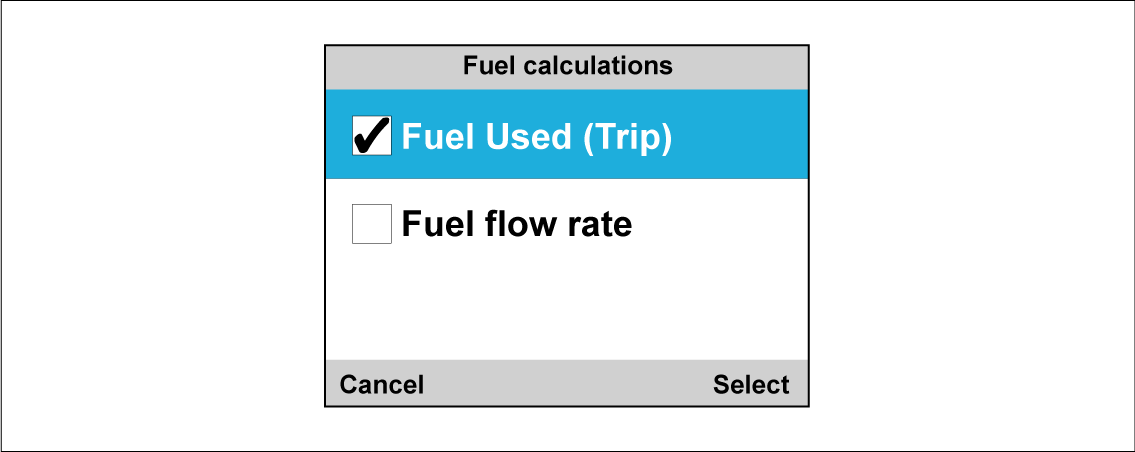Select the Cancel softkey

381,385
